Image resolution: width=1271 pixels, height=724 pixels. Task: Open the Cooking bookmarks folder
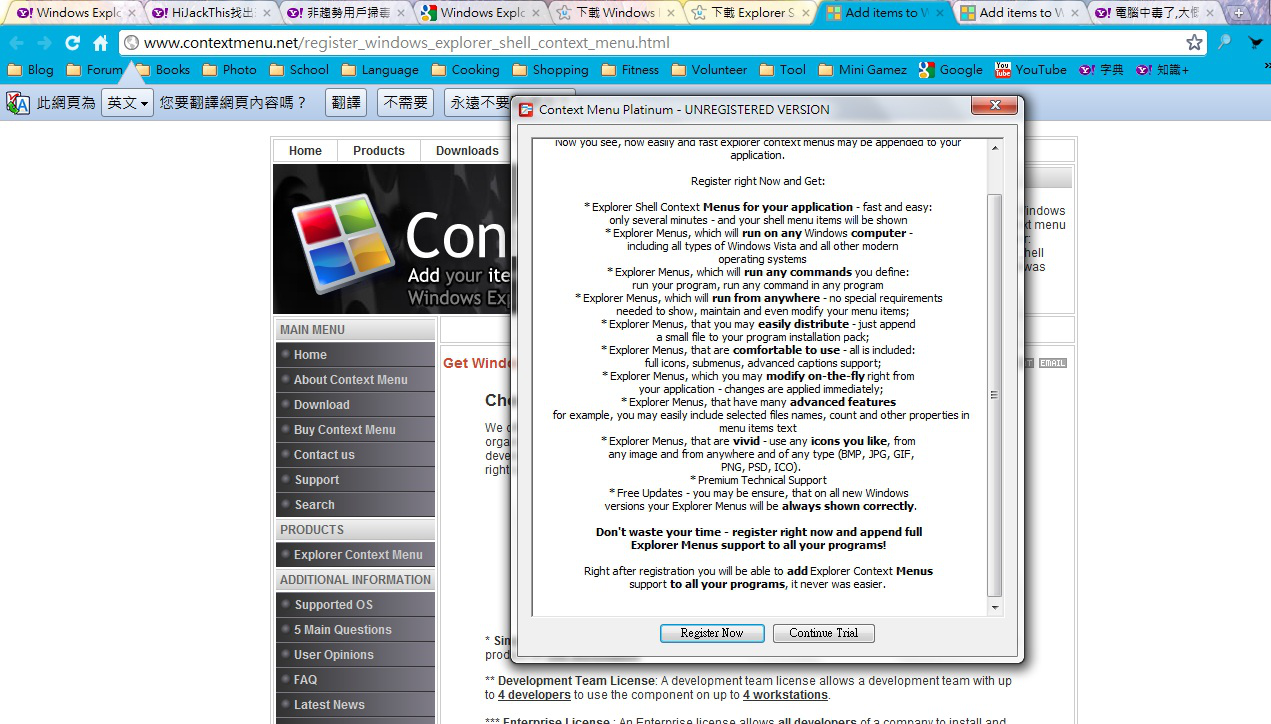pyautogui.click(x=465, y=70)
